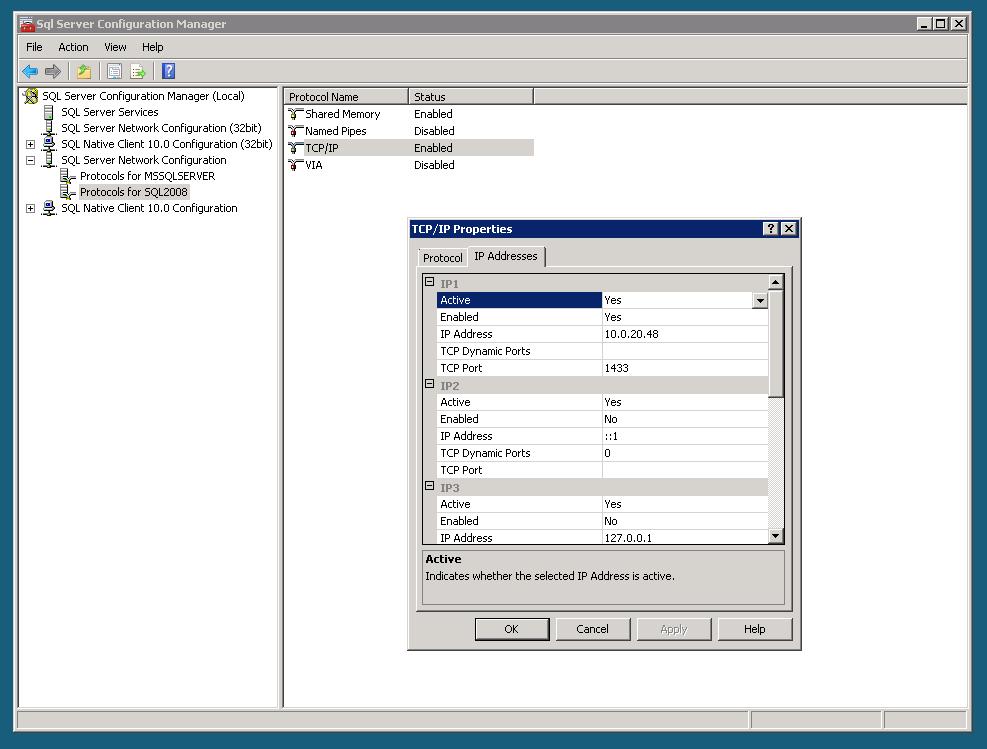The height and width of the screenshot is (749, 987).
Task: Select Protocols for MSSQLSERVER tree item
Action: click(147, 176)
